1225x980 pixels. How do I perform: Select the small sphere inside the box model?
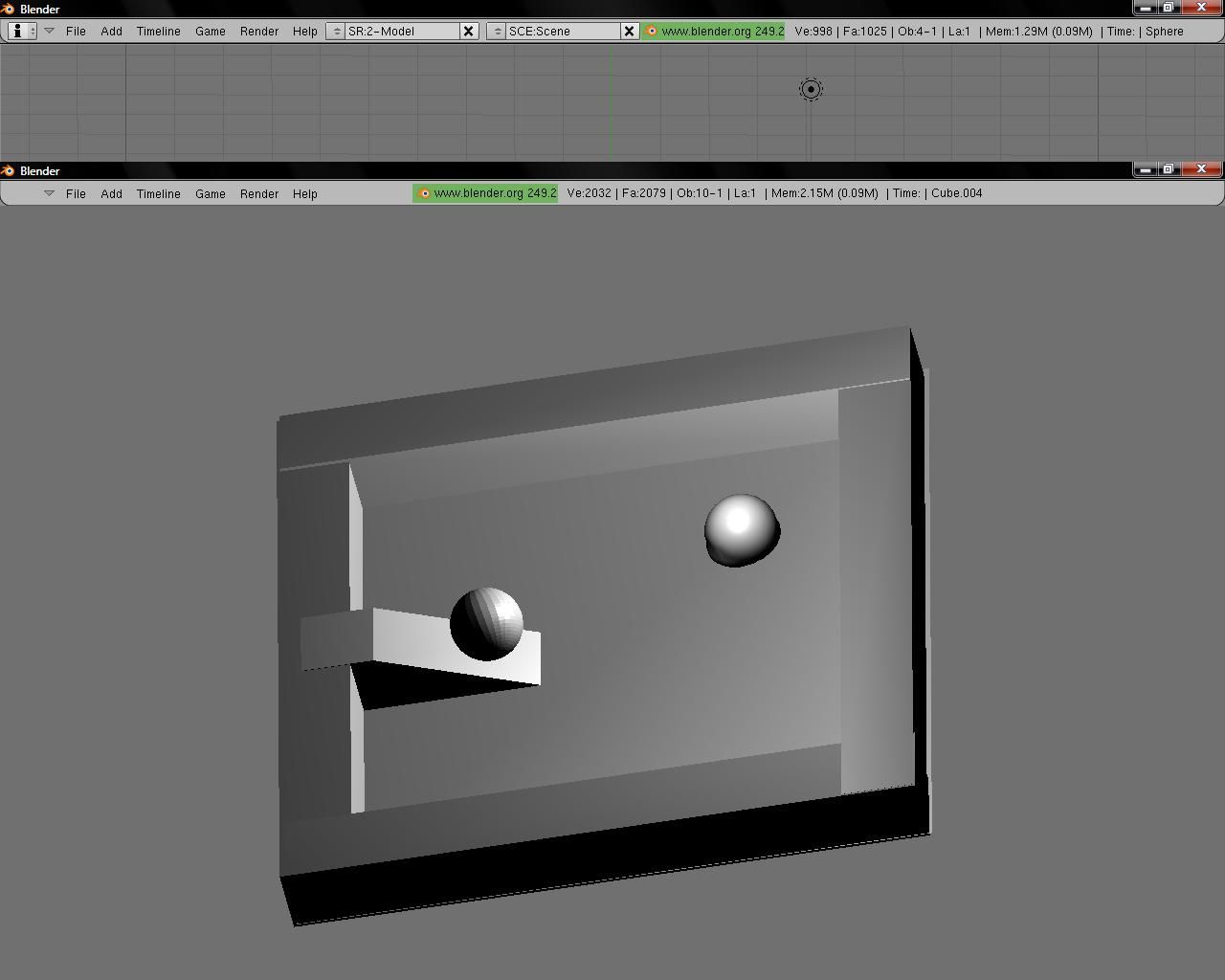point(484,622)
